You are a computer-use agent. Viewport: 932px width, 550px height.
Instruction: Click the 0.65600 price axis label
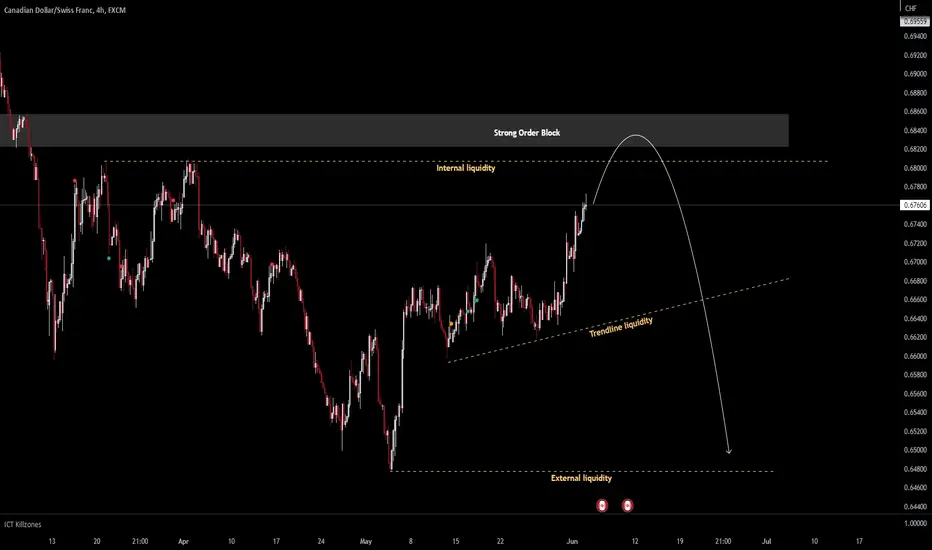tap(915, 394)
